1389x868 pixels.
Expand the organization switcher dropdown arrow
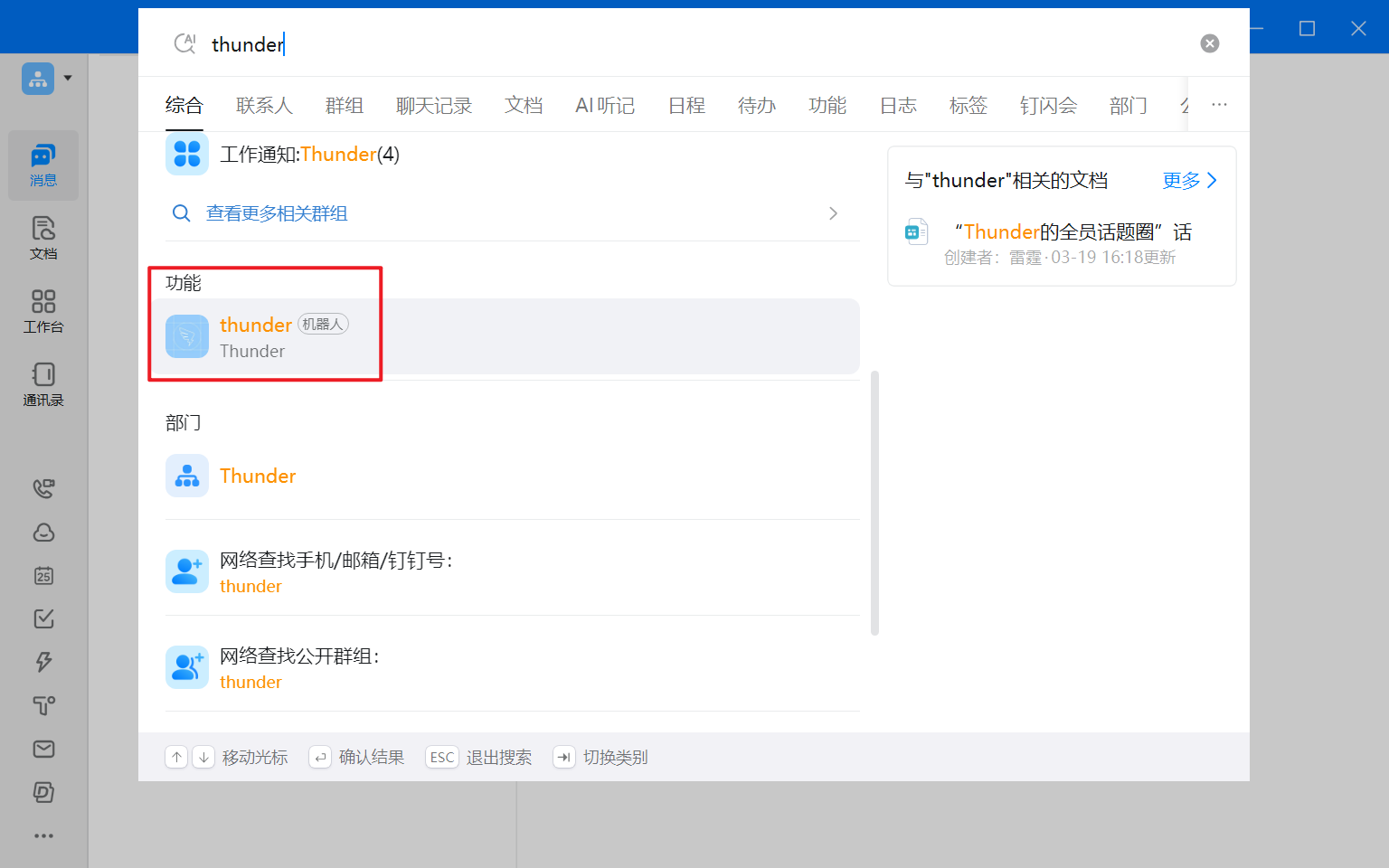point(68,79)
